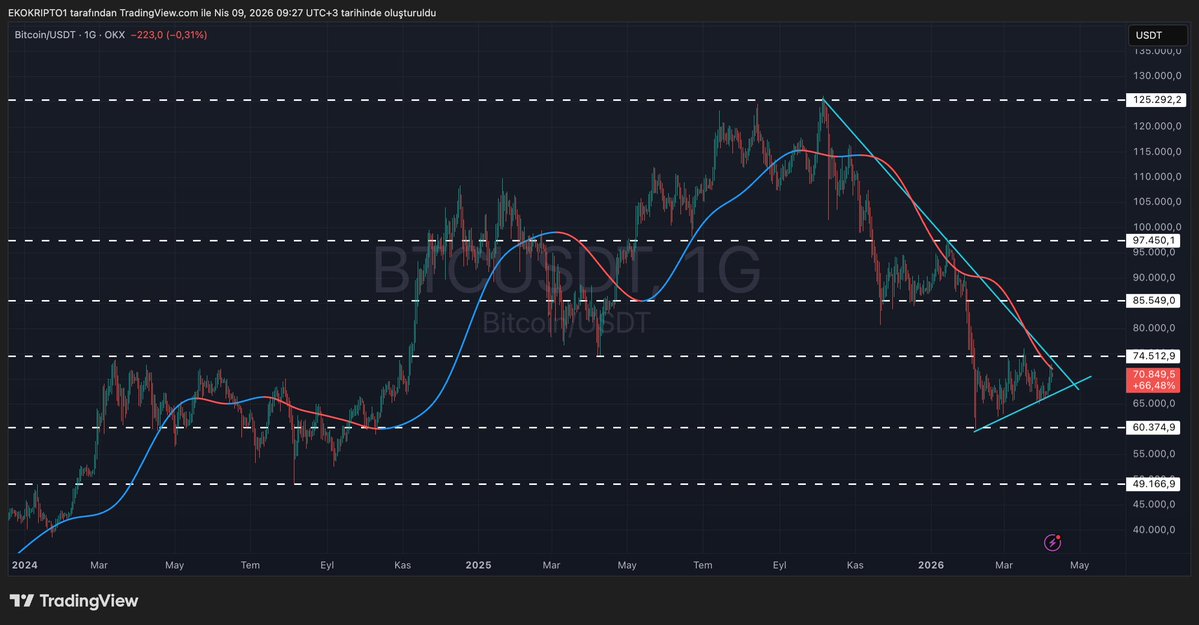Click the TradingView logo at bottom left

[x=74, y=601]
